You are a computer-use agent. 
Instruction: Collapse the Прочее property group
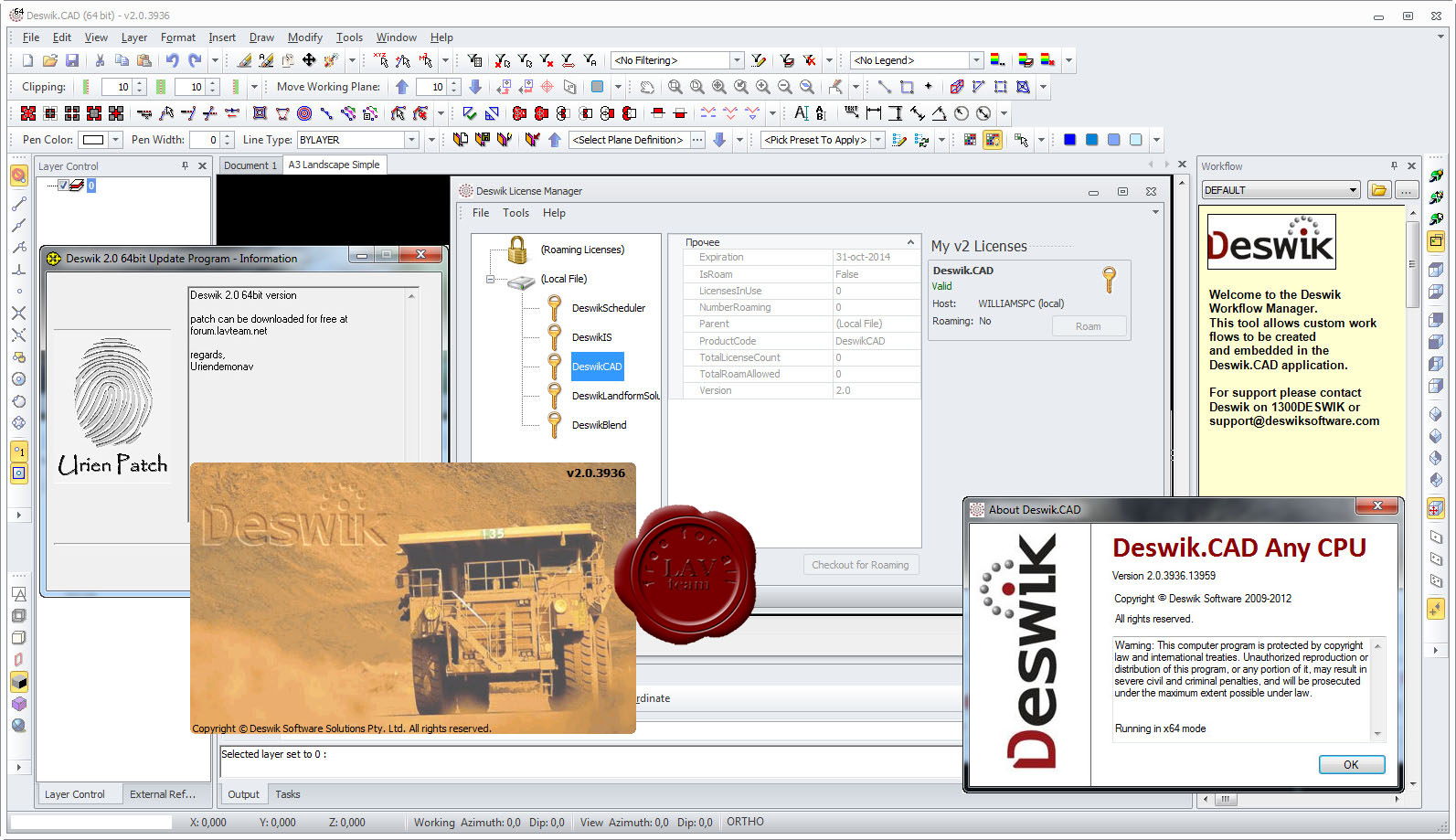910,242
